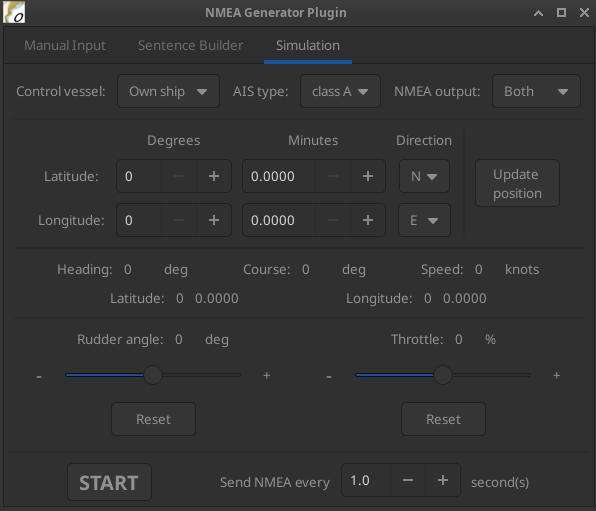Click the rudder angle slider handle

pos(153,375)
